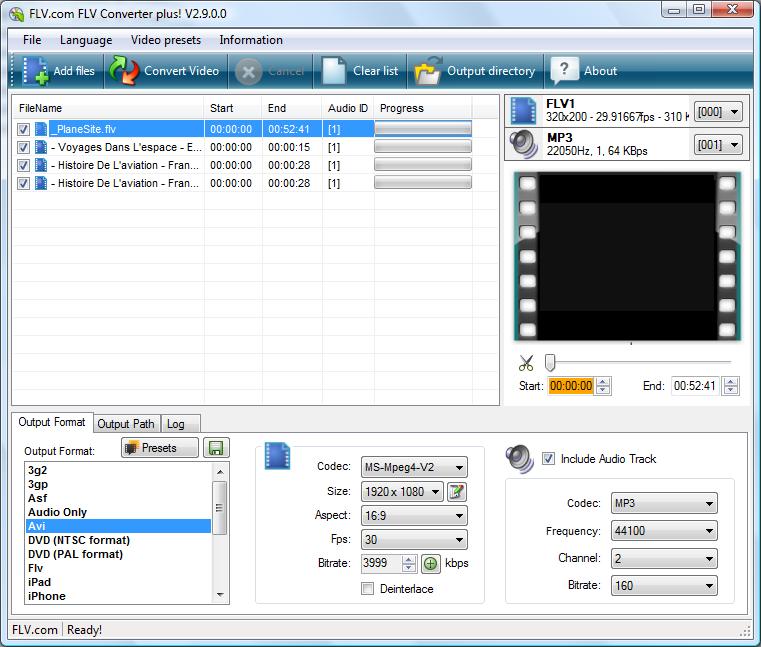Screen dimensions: 761x647
Task: Open the File menu
Action: [x=32, y=40]
